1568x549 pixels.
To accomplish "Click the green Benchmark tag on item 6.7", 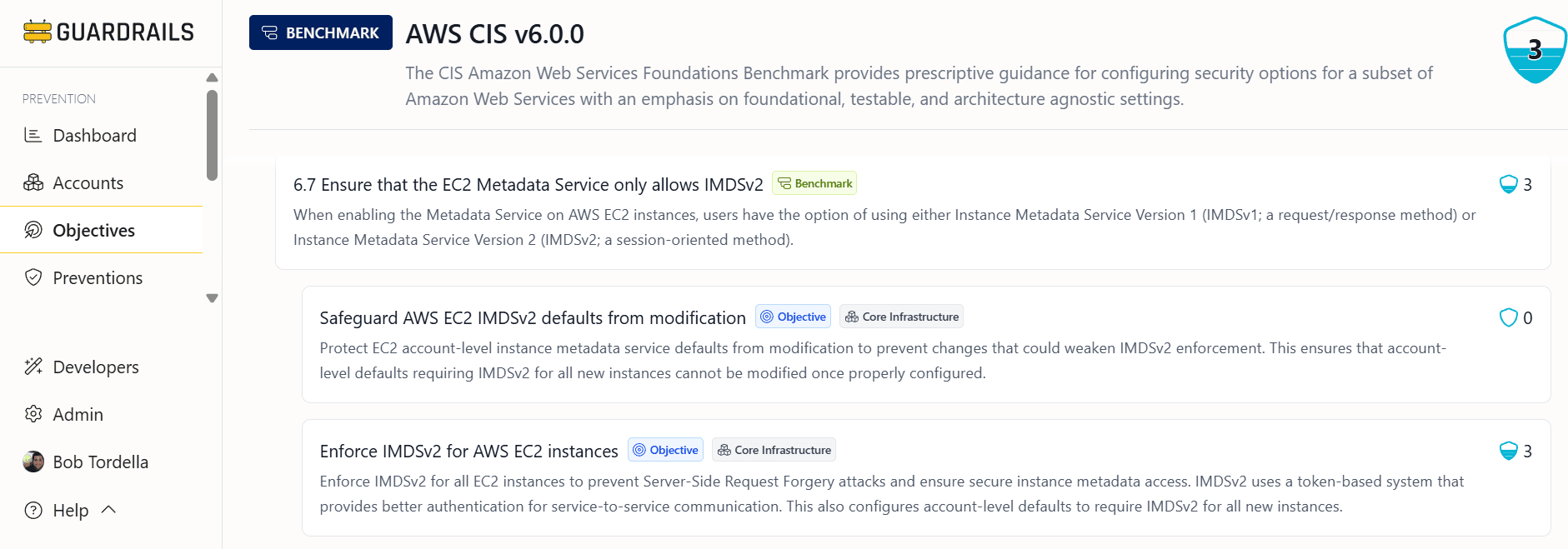I will (814, 183).
